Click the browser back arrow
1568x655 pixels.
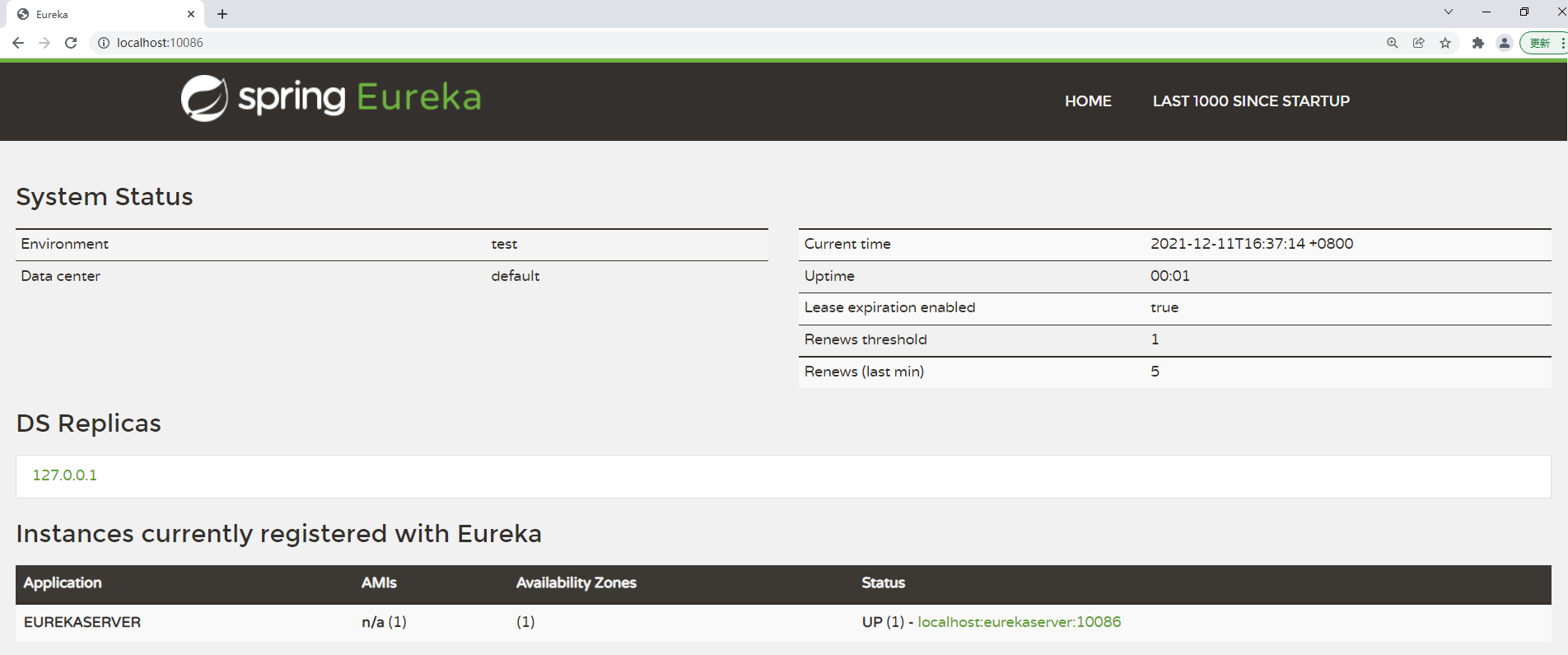point(18,43)
